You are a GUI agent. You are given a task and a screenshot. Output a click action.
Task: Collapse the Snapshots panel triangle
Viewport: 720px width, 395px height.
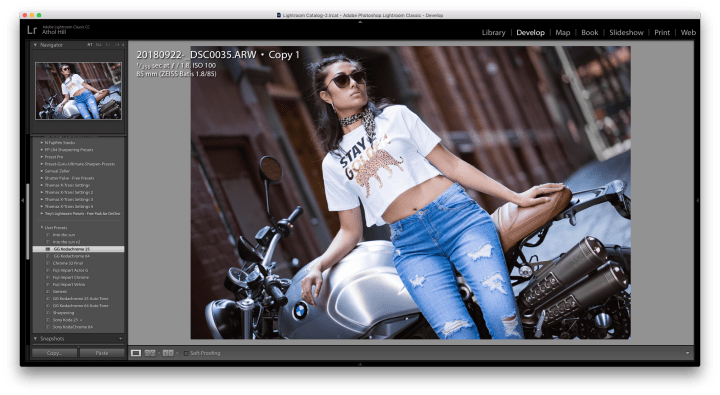(x=35, y=339)
